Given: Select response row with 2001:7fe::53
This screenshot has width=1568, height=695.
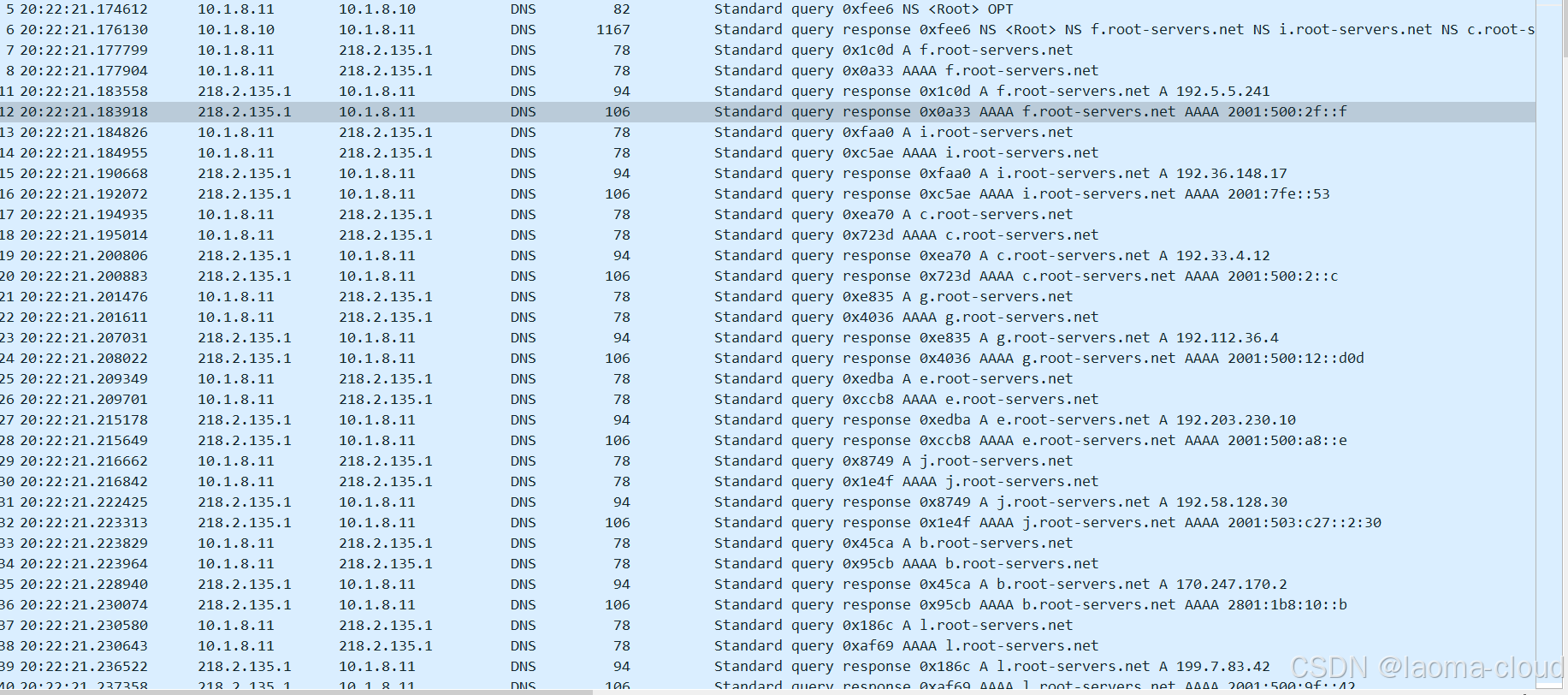Looking at the screenshot, I should click(x=767, y=193).
